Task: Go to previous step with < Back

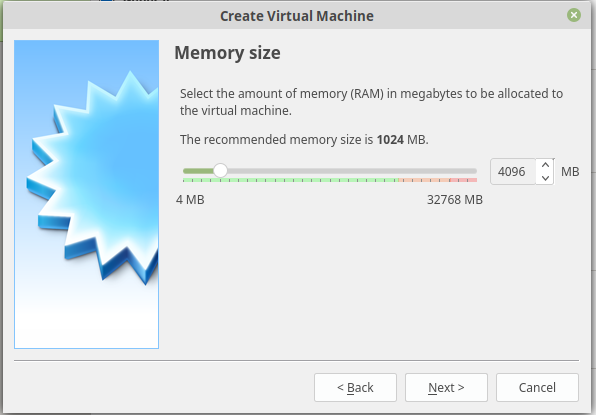Action: click(x=355, y=387)
